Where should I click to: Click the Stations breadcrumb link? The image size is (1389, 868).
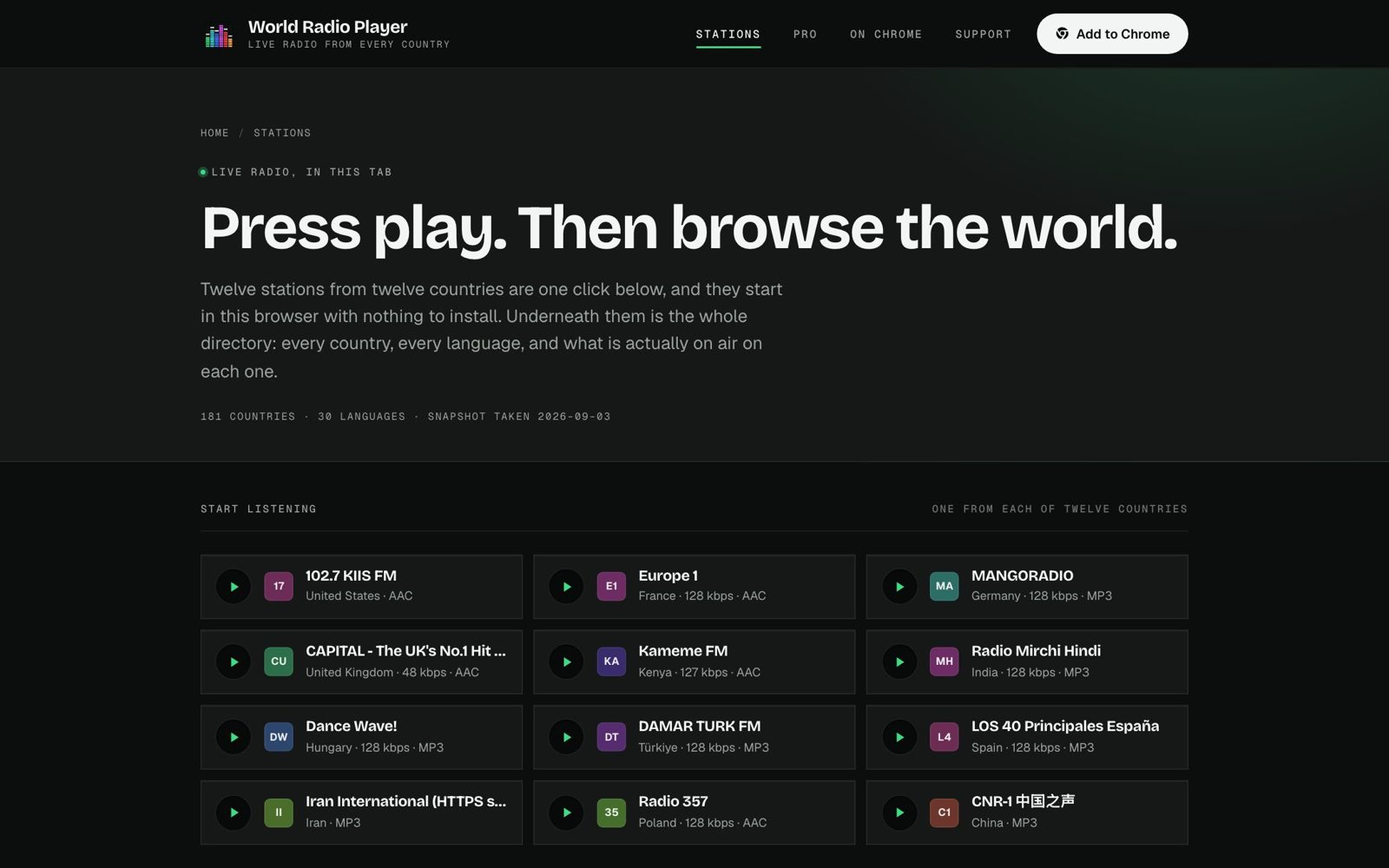click(x=282, y=133)
